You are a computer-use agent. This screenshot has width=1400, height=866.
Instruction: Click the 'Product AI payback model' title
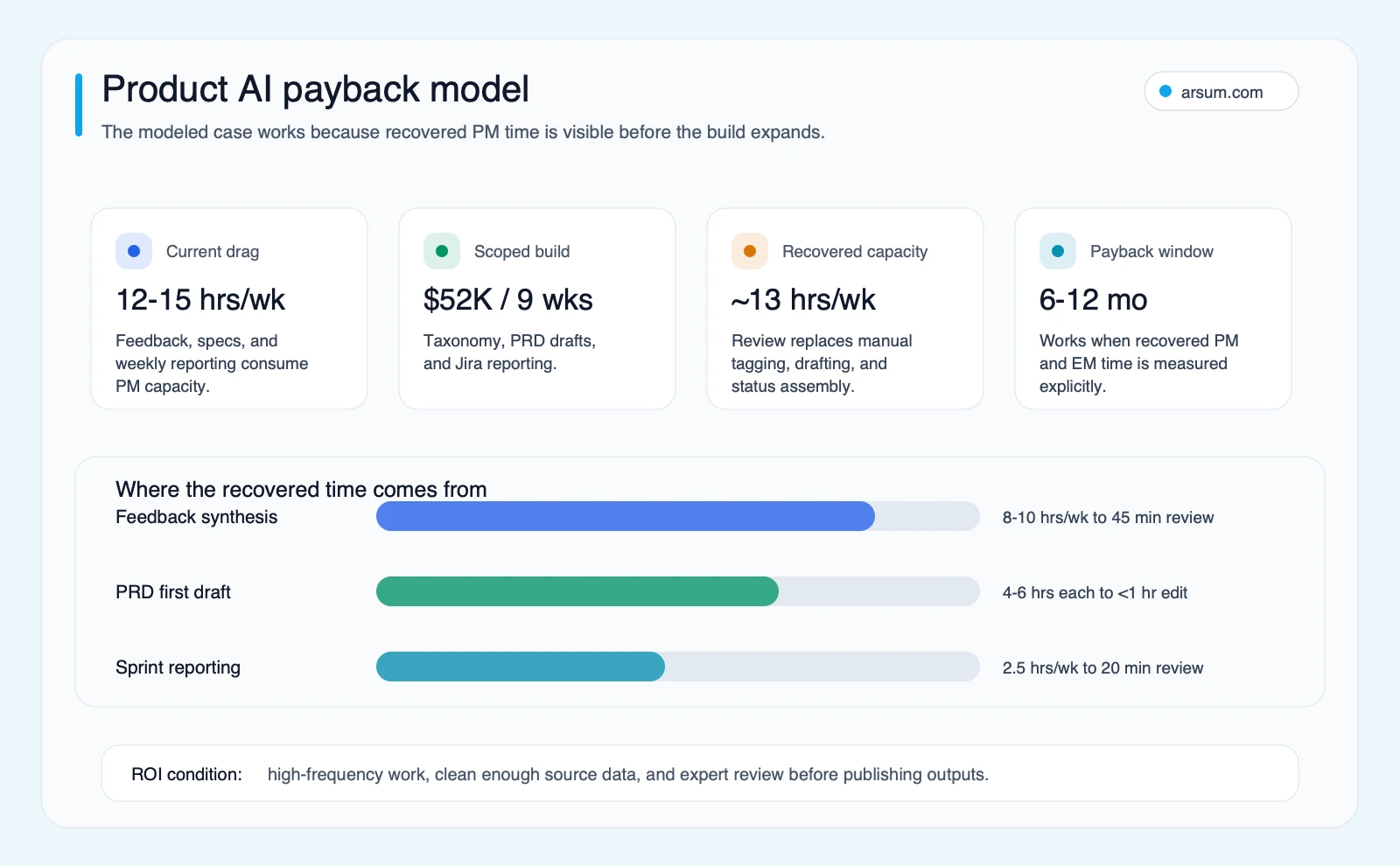316,89
